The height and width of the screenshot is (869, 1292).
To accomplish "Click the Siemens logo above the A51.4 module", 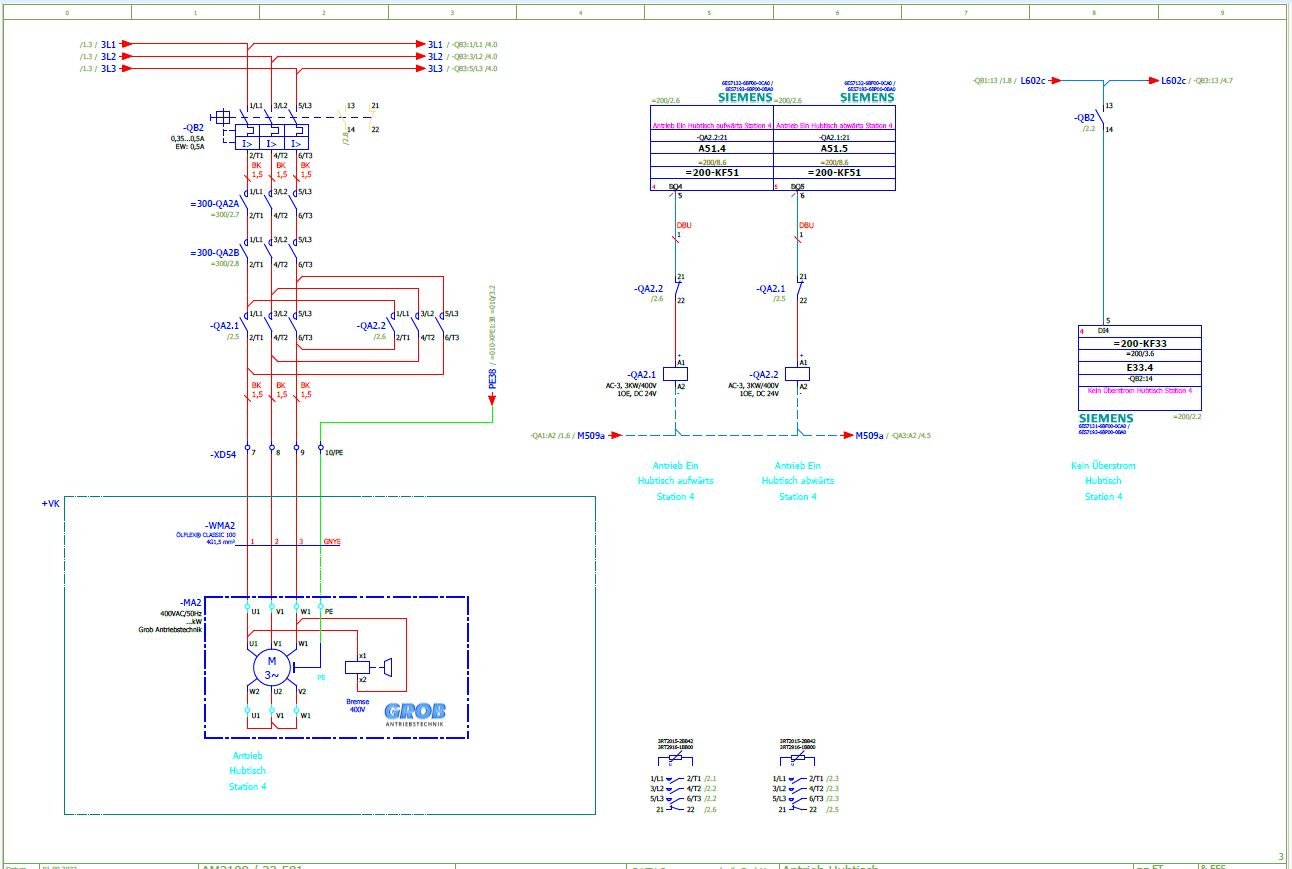I will coord(746,97).
